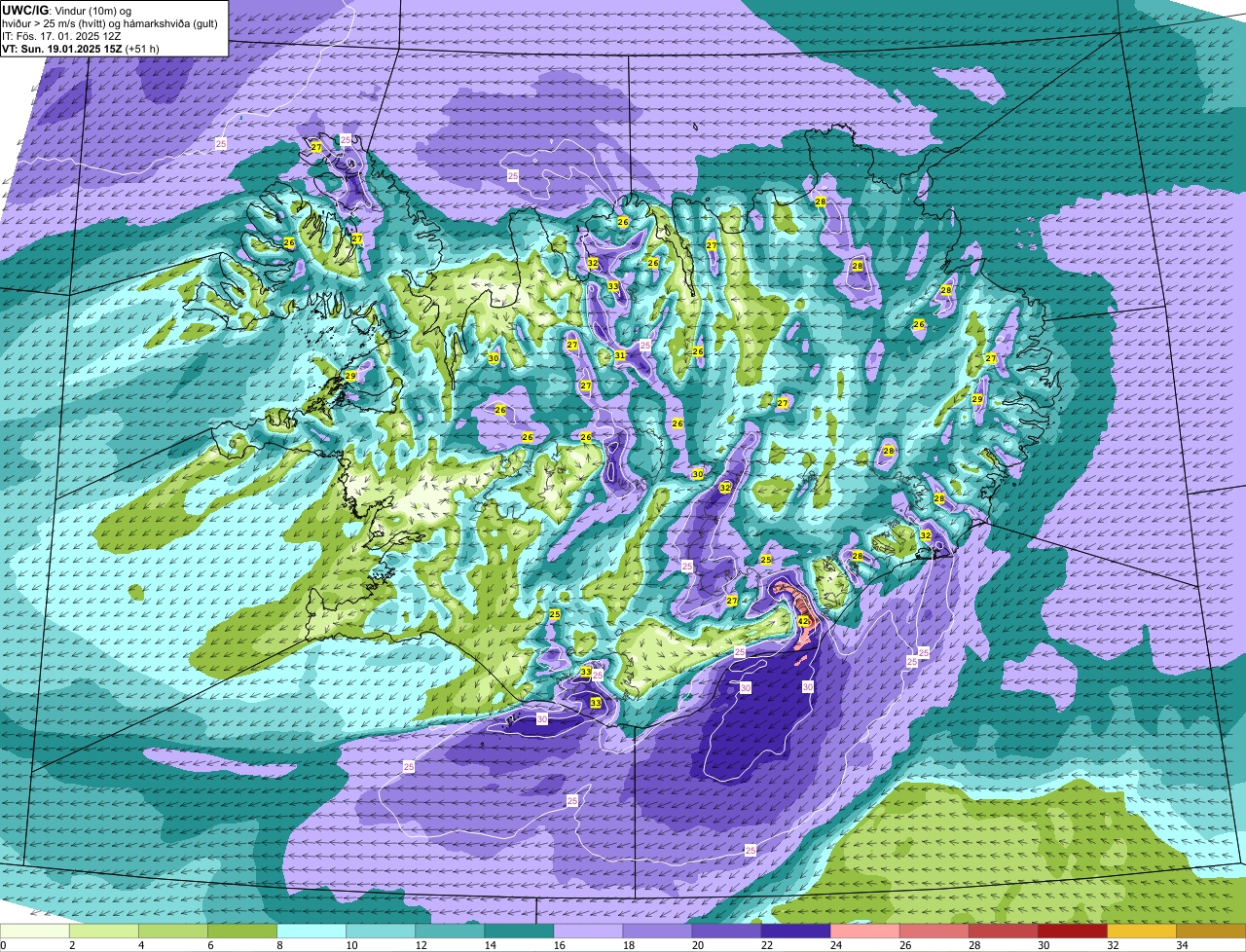Choose the dark indigo 22–24 m/s legend swatch
This screenshot has height=952, width=1246.
click(x=795, y=931)
